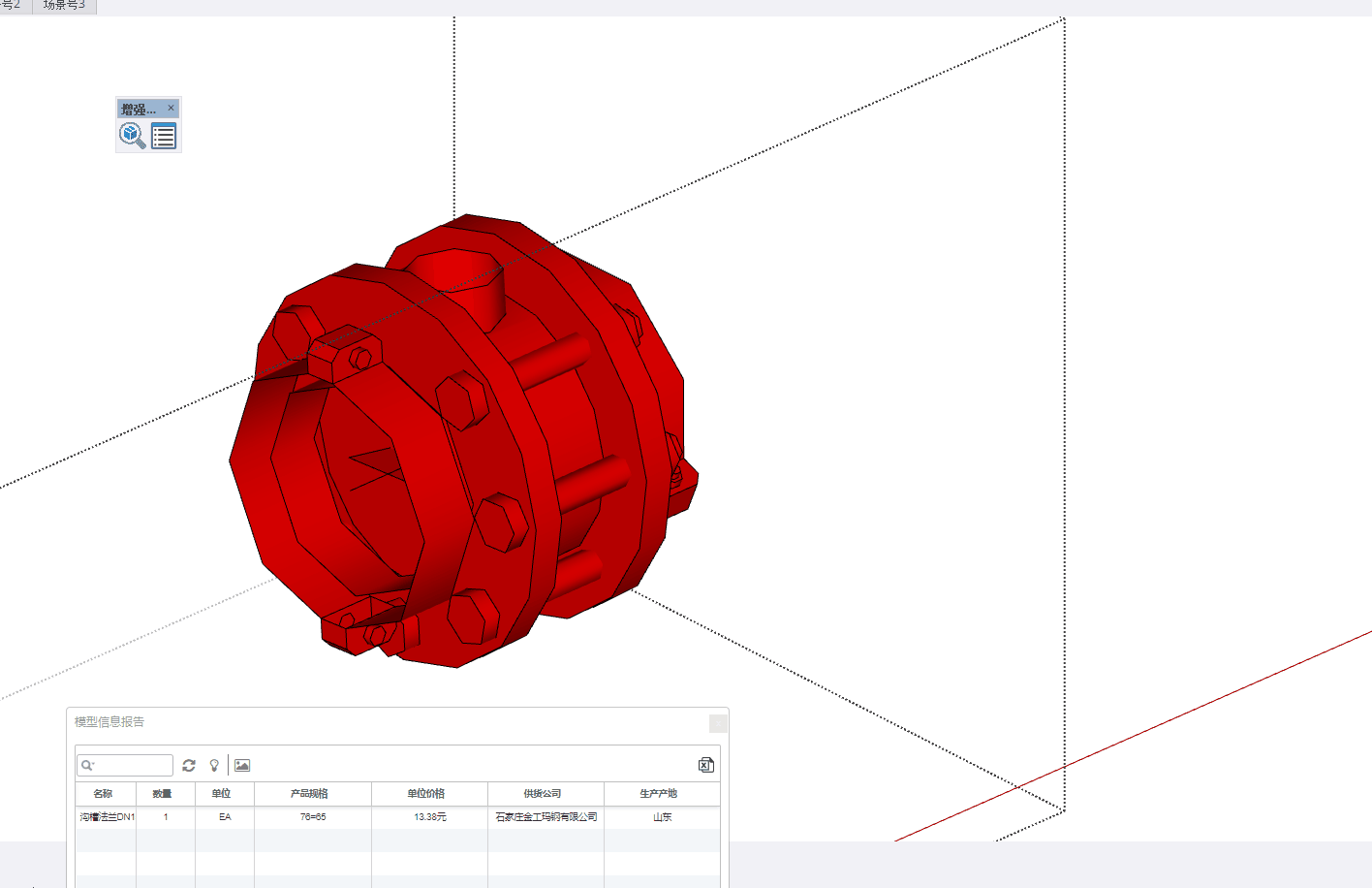Click the lightbulb hint icon
Viewport: 1372px width, 888px height.
tap(214, 766)
